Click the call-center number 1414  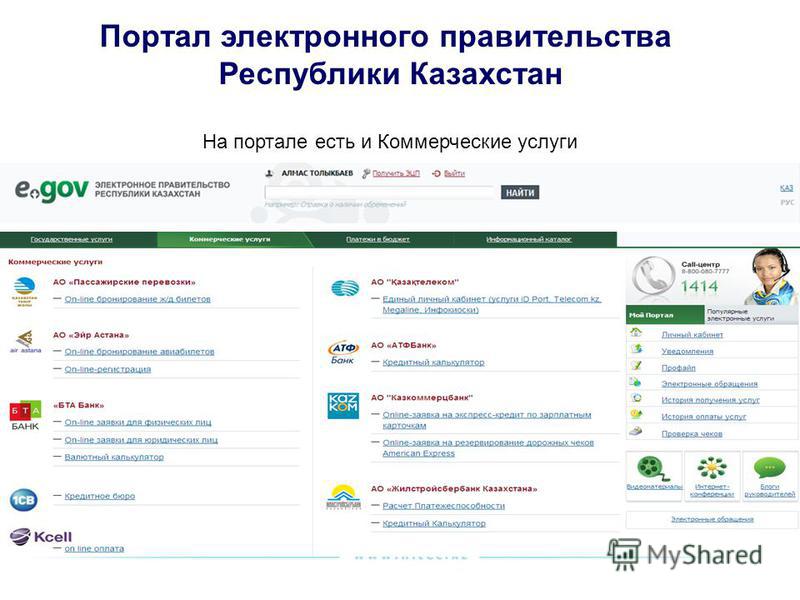(x=699, y=286)
